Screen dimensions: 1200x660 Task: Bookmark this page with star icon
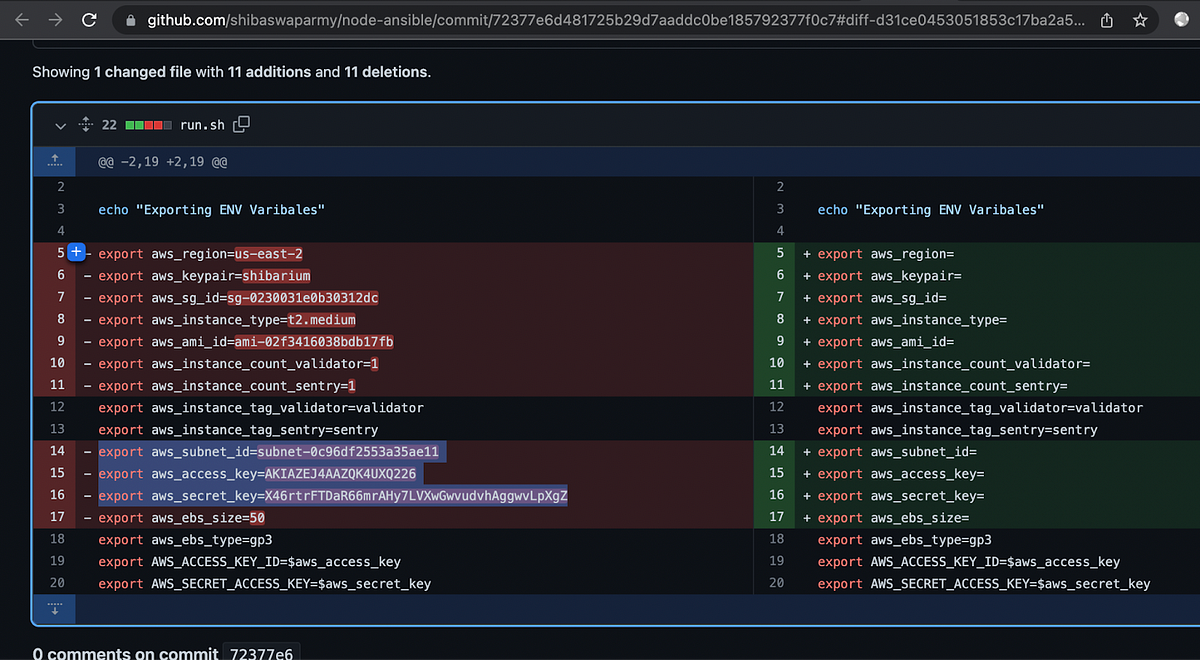1140,20
